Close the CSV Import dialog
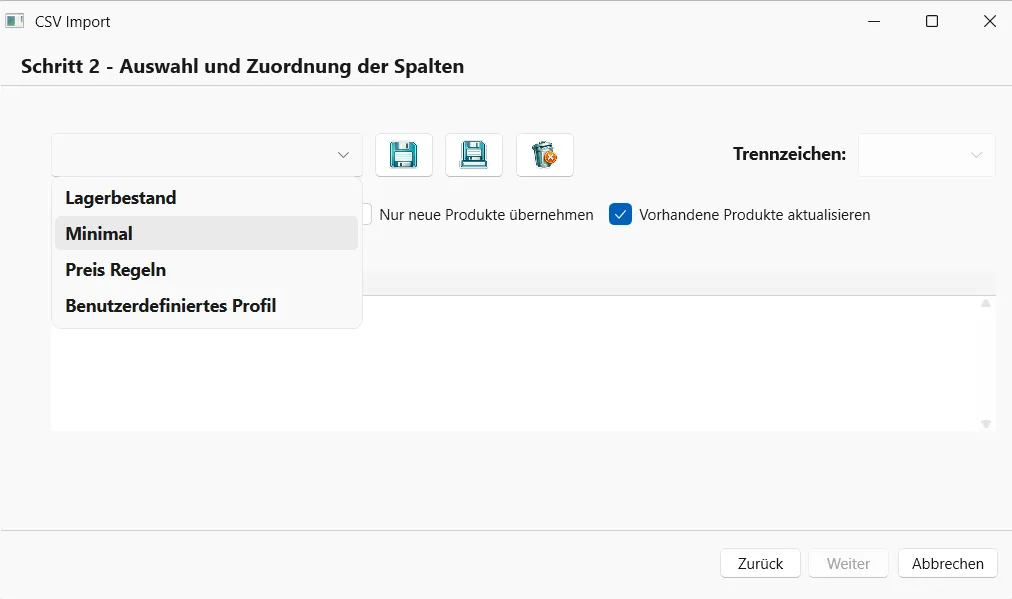 pos(989,21)
